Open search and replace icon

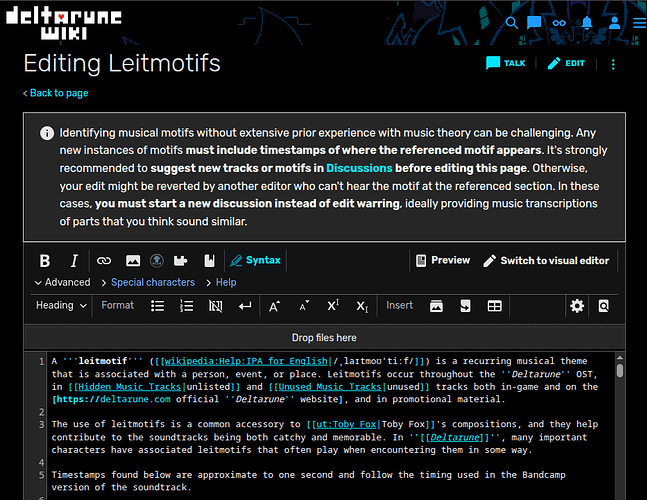[x=603, y=306]
